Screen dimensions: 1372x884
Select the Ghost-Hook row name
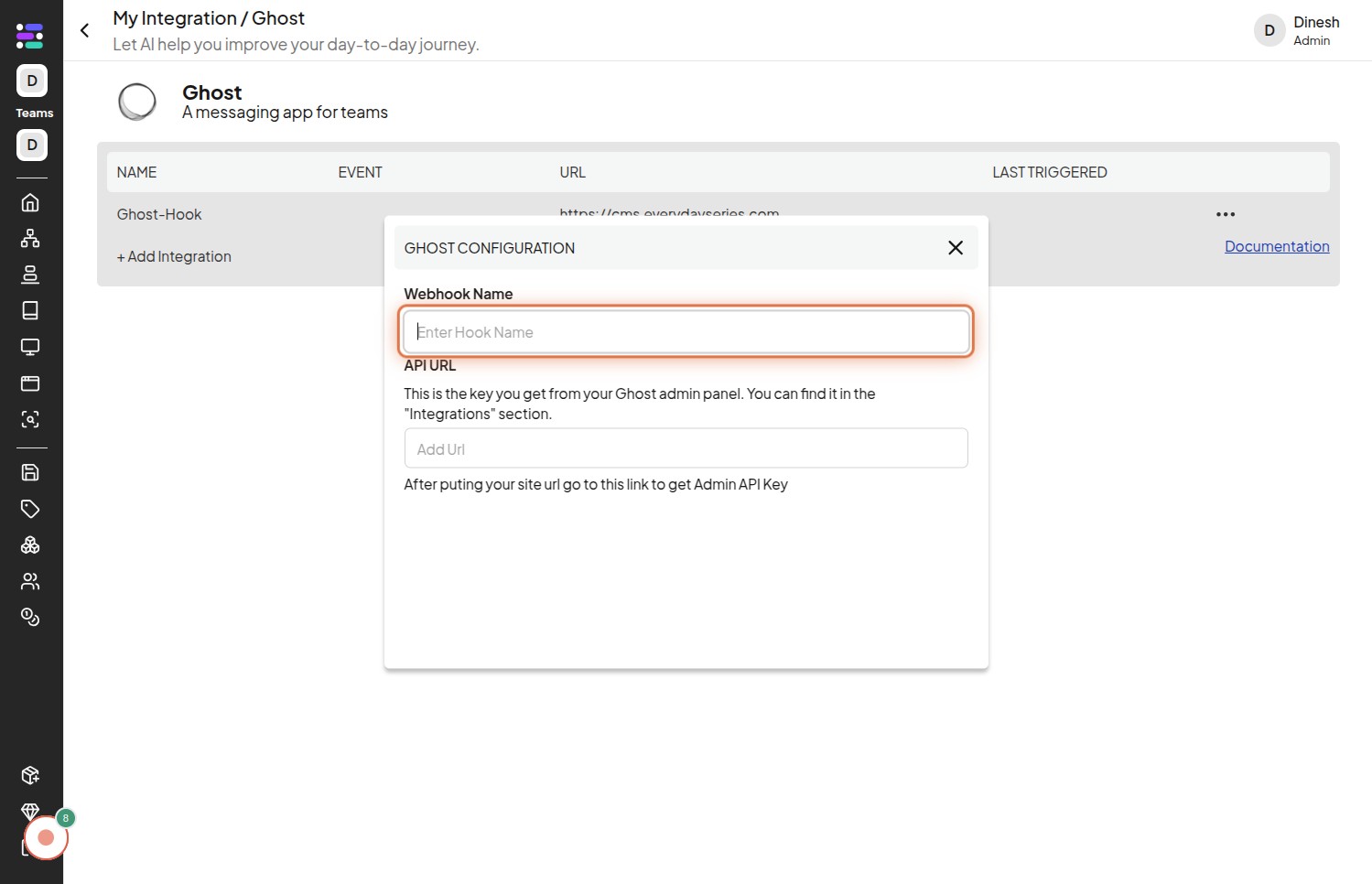coord(159,214)
